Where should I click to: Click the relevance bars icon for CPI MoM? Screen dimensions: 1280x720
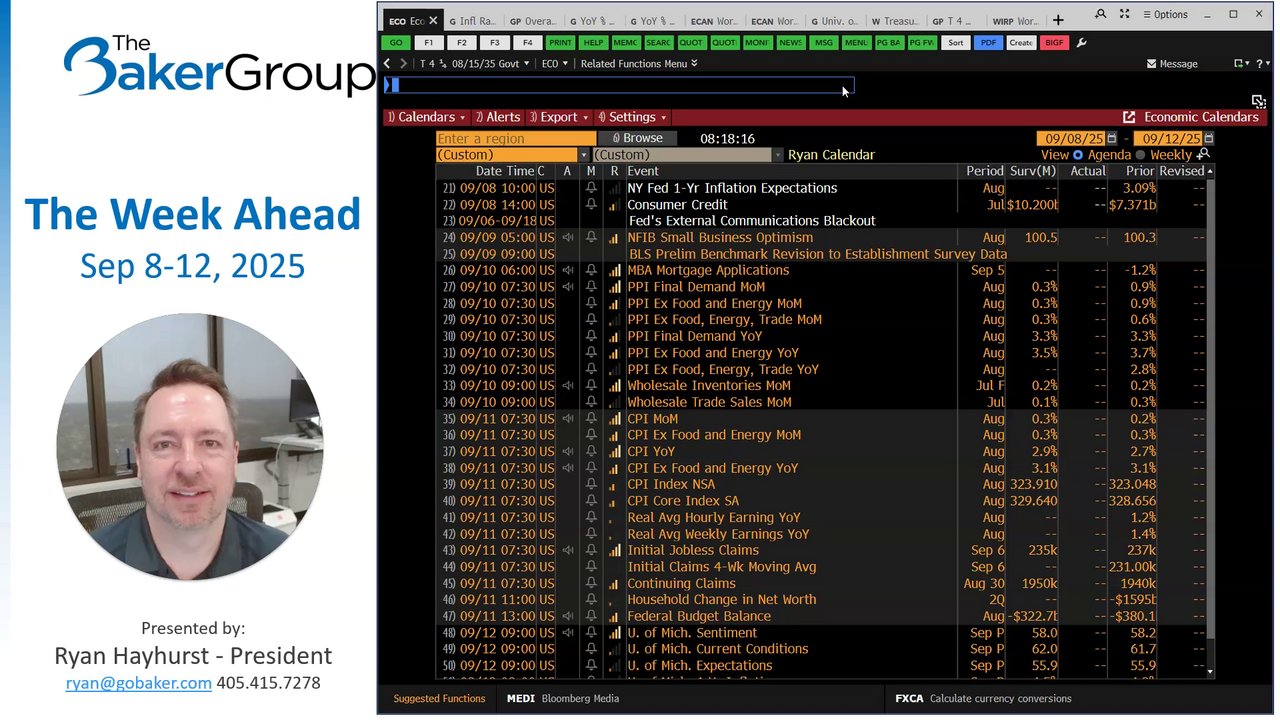(614, 418)
